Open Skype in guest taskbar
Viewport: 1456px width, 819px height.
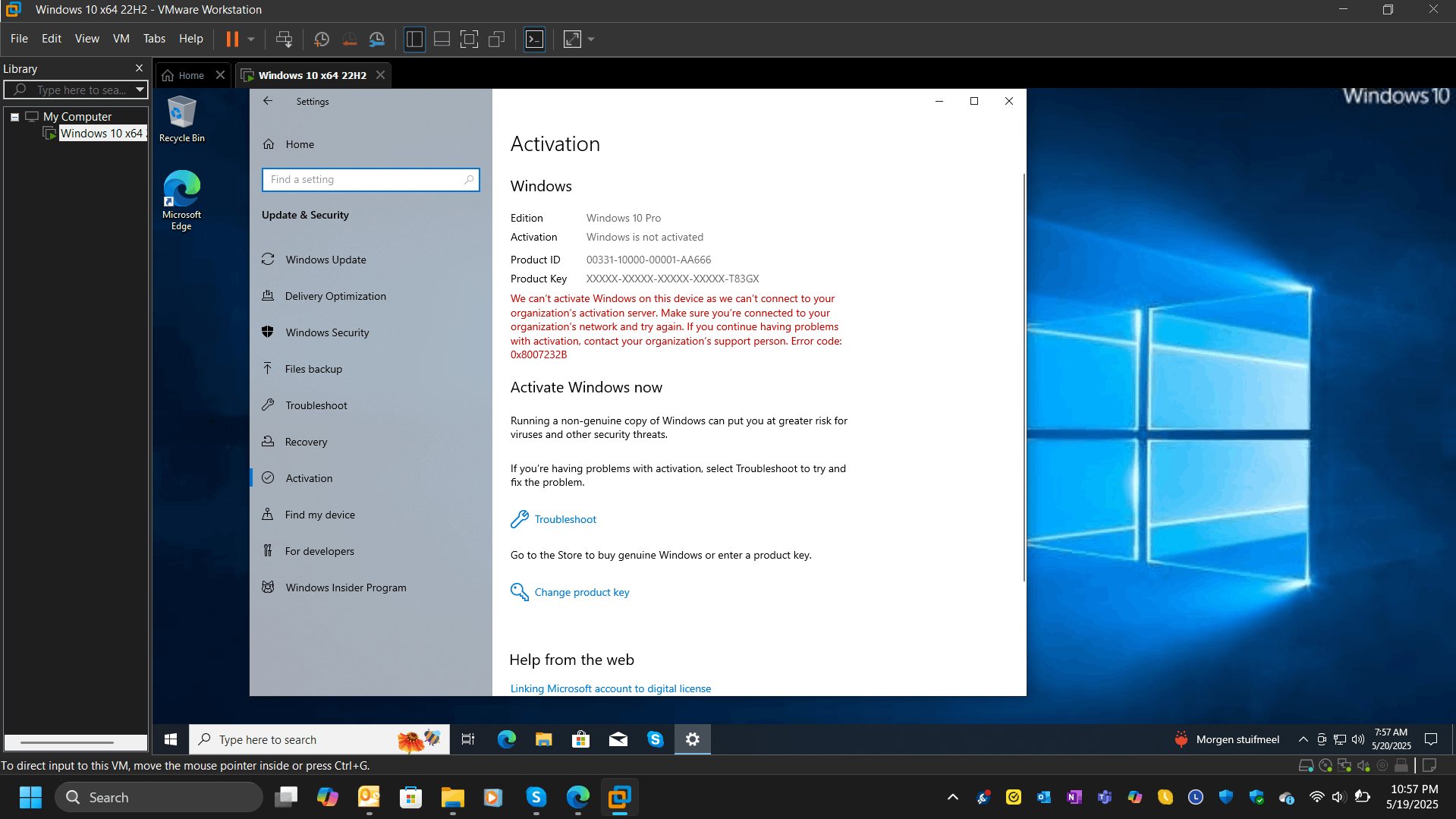pyautogui.click(x=656, y=739)
